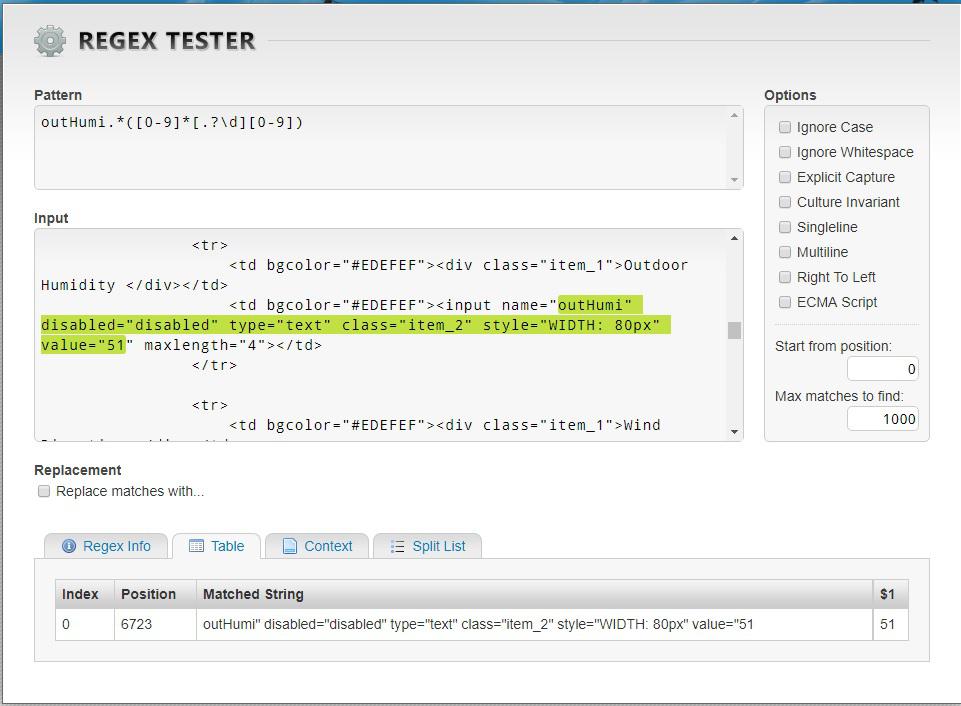Click the Regex Info tab icon
The height and width of the screenshot is (706, 961).
(69, 546)
